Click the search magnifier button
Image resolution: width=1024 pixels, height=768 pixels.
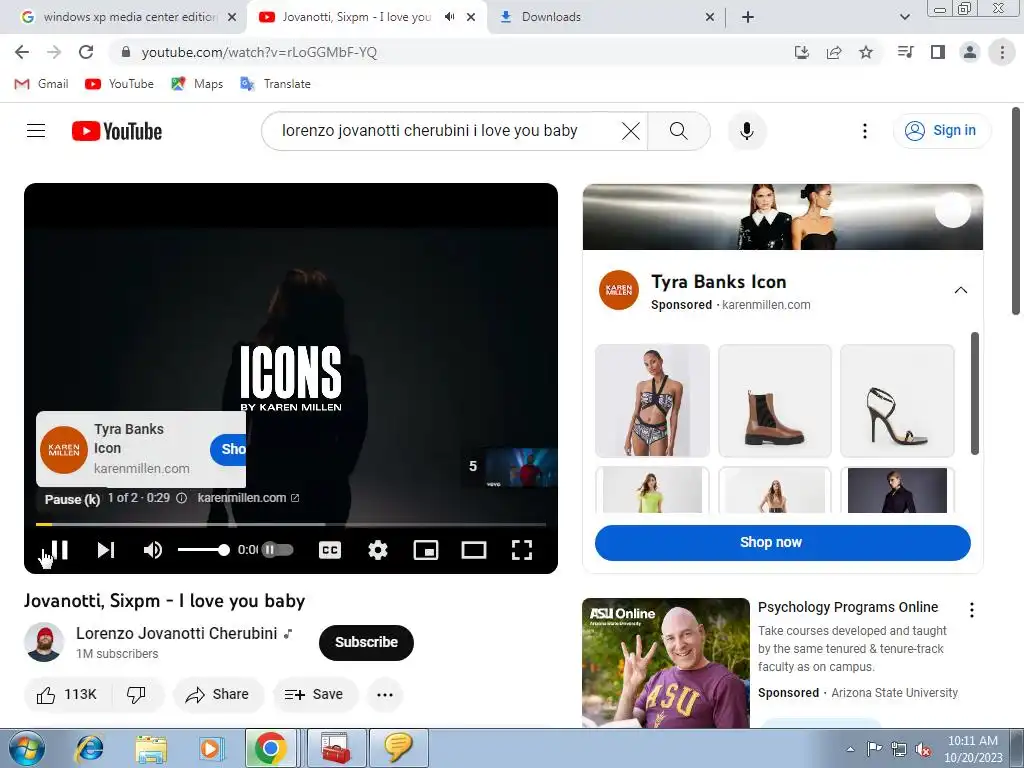click(x=679, y=131)
